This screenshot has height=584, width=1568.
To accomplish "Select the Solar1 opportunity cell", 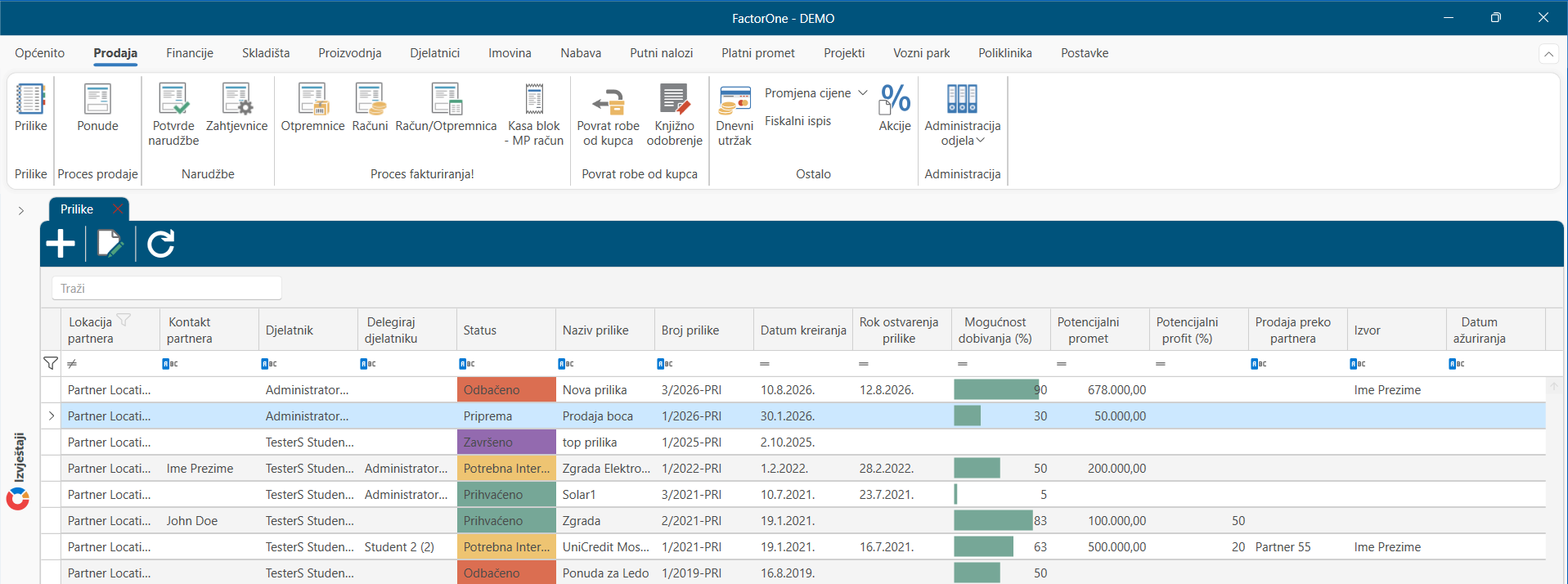I will coord(605,495).
